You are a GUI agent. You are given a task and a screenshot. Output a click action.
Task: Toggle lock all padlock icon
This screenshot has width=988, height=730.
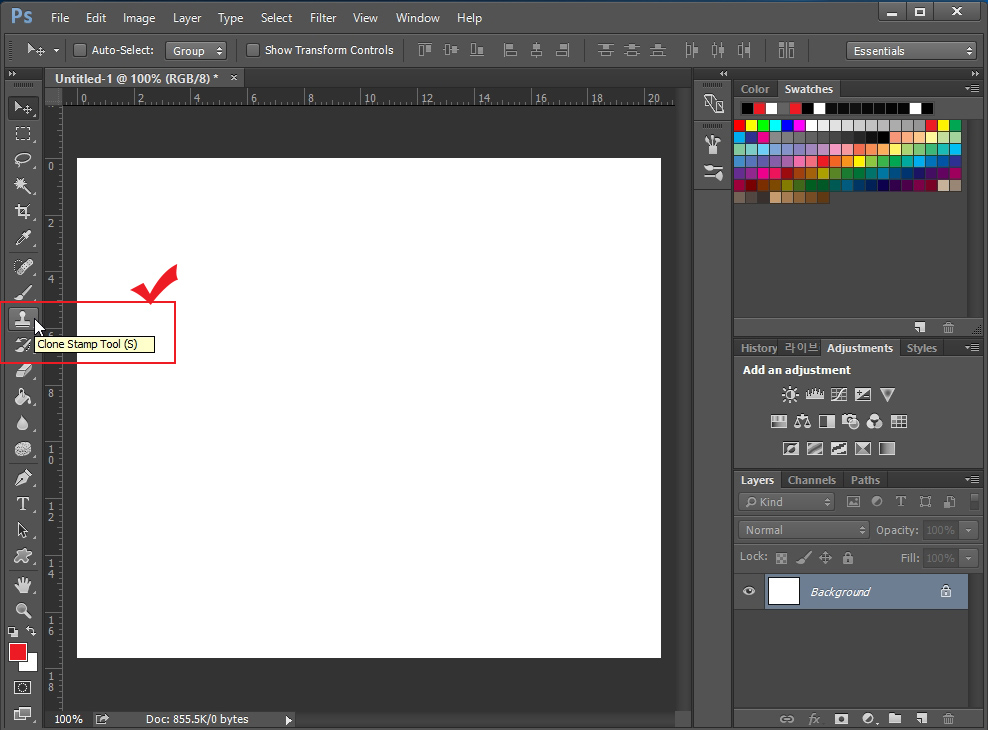(x=848, y=558)
